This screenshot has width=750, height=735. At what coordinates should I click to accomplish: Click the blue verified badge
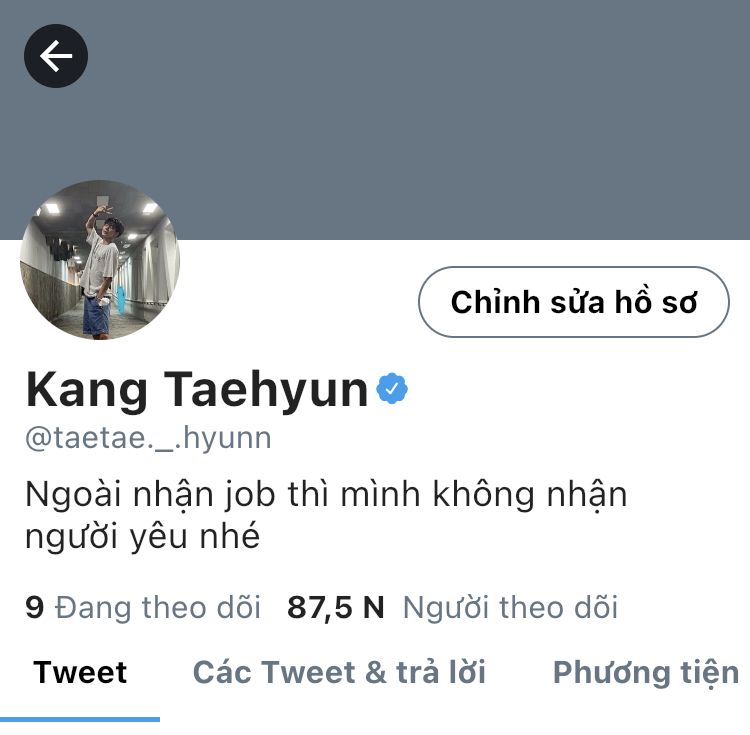pyautogui.click(x=392, y=388)
